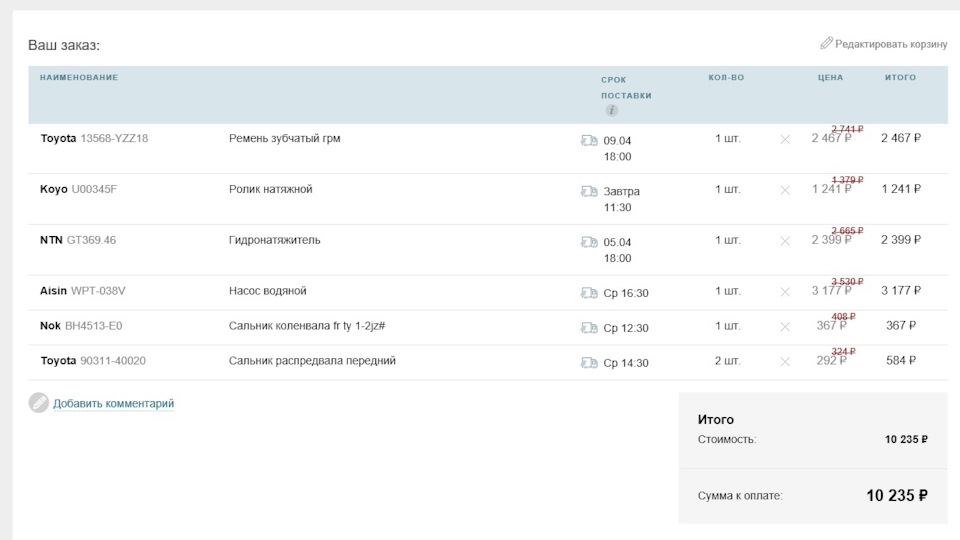Click the Итого column header

tap(900, 78)
